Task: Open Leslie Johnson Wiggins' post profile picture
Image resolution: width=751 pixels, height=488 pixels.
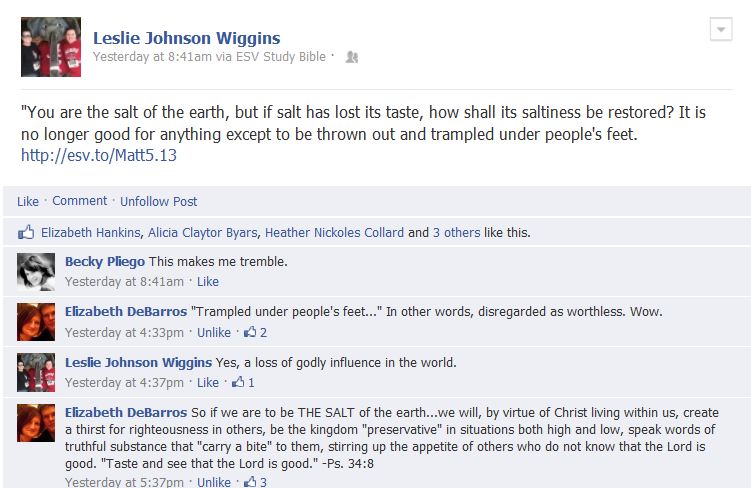Action: [51, 47]
